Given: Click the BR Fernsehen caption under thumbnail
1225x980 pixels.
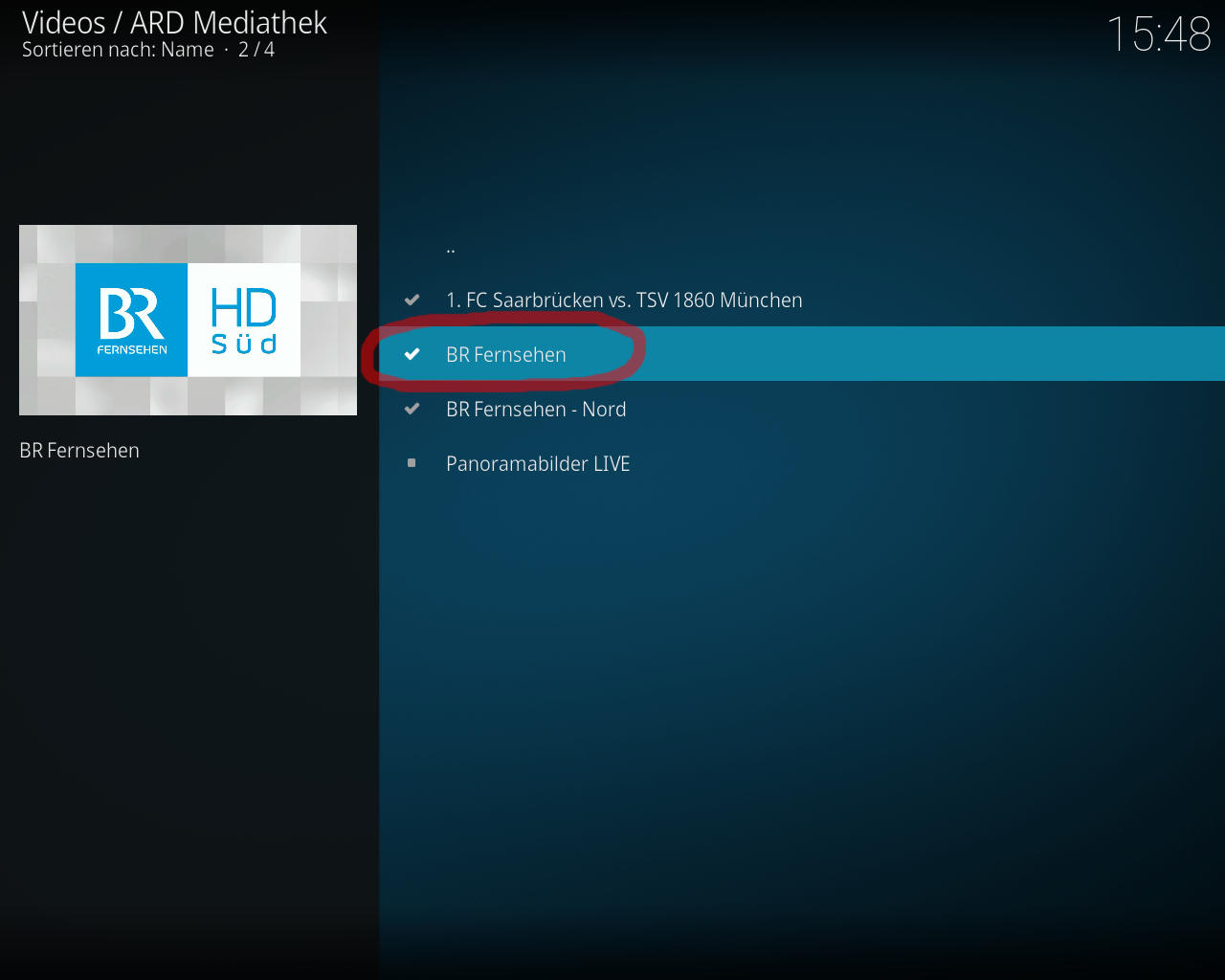Looking at the screenshot, I should (x=79, y=451).
